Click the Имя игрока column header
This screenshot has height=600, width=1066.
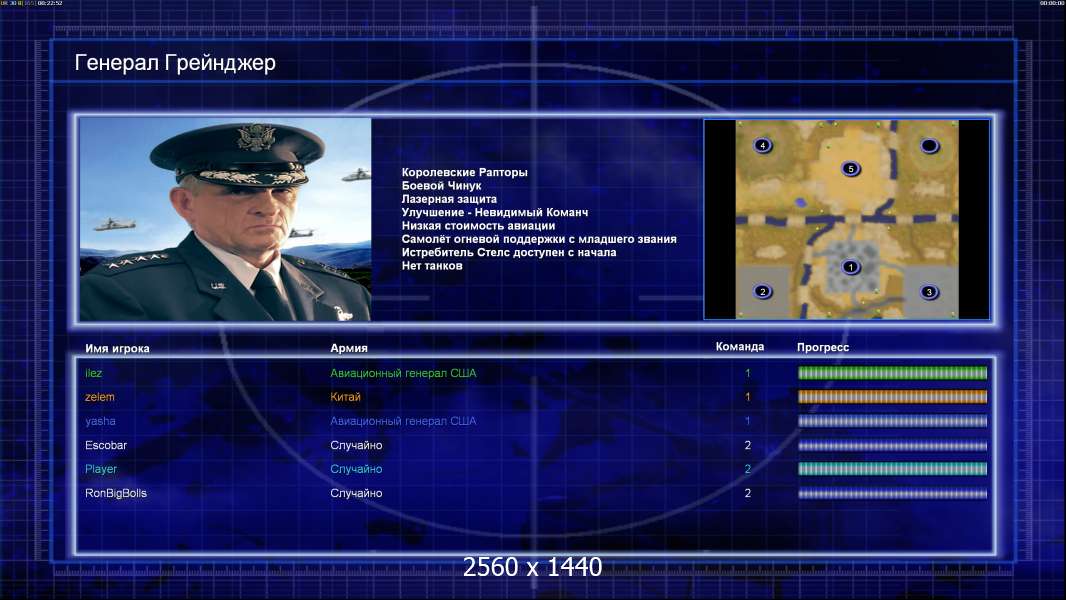point(118,349)
